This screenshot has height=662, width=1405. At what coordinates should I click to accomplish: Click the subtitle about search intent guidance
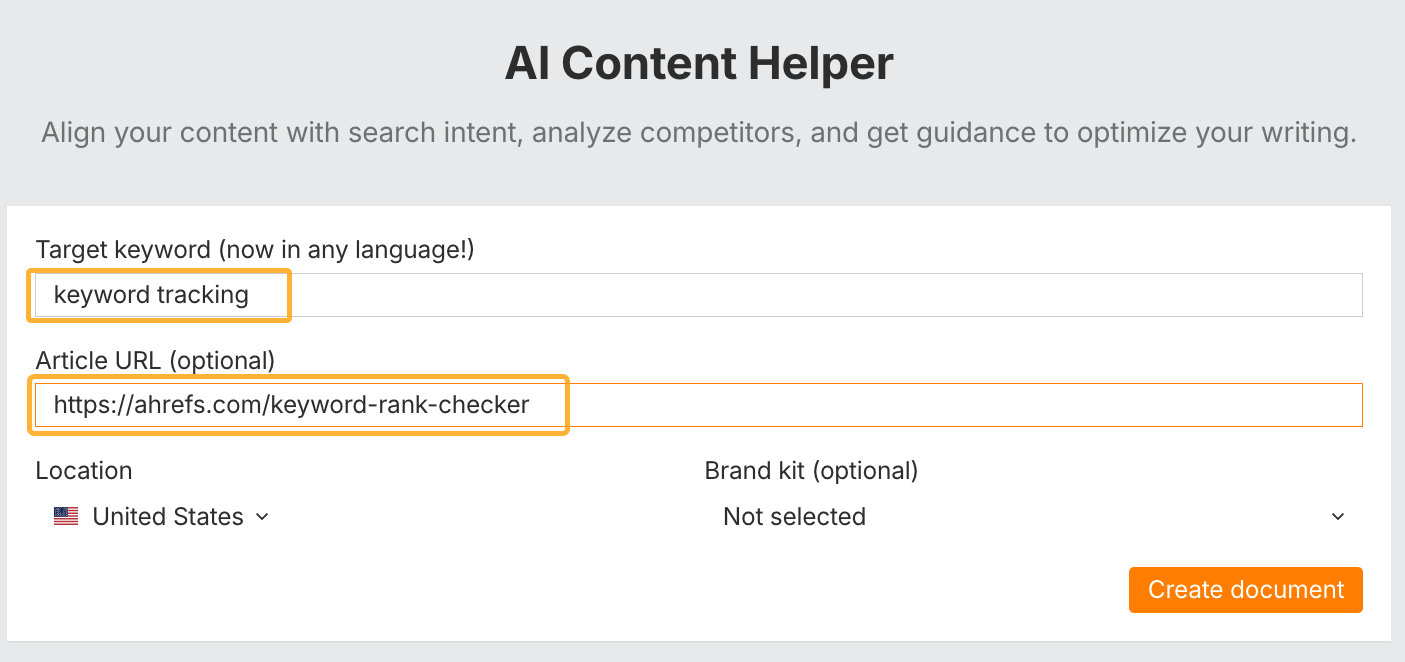tap(700, 132)
